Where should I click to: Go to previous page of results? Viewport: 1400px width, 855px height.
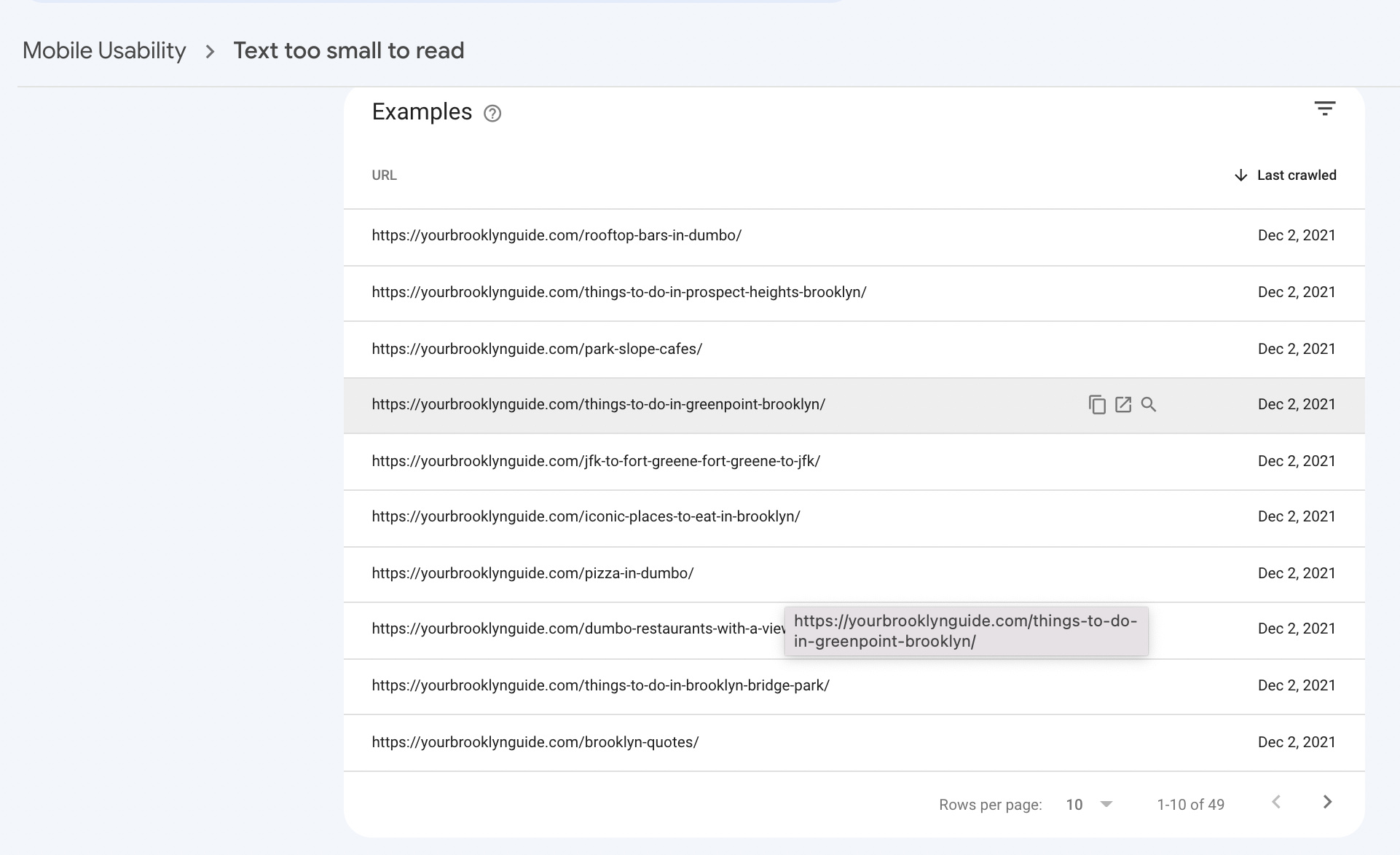click(1276, 802)
